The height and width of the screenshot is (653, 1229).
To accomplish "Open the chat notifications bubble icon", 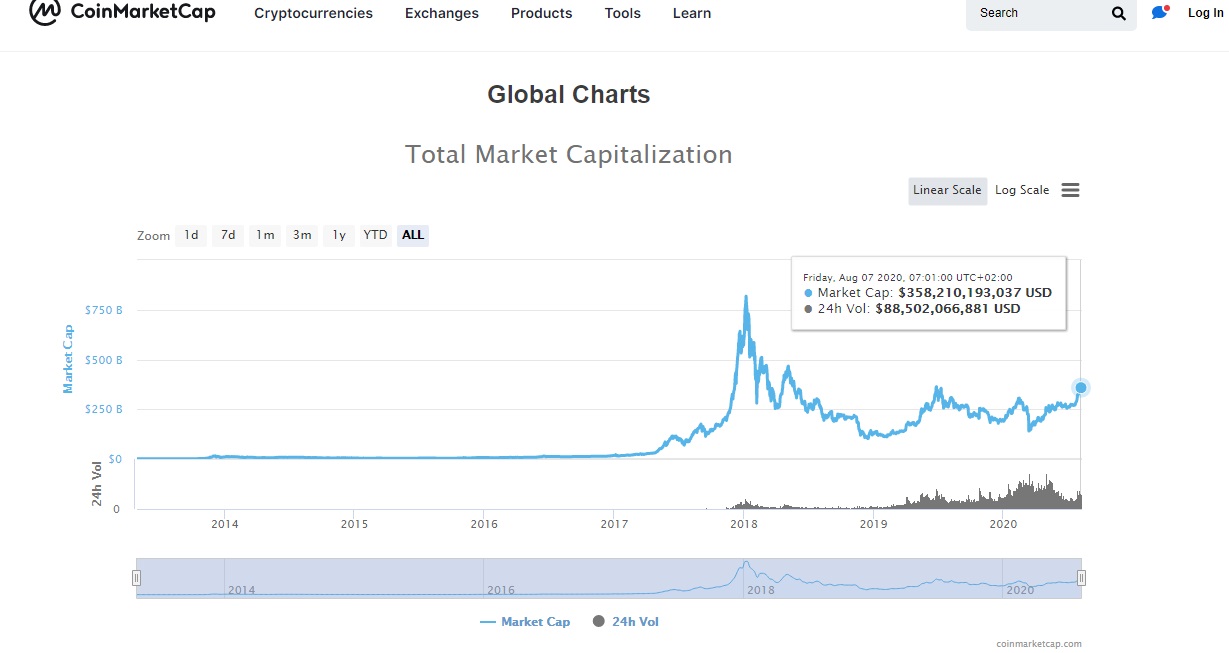I will (x=1160, y=13).
